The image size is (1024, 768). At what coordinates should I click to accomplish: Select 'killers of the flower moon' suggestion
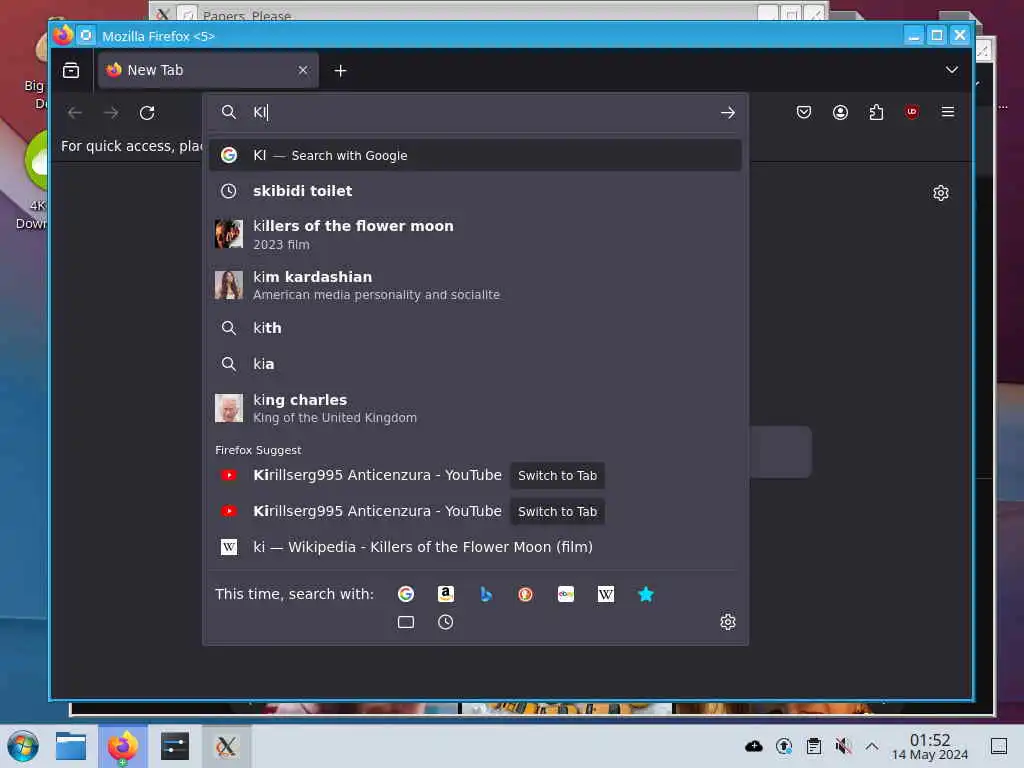pyautogui.click(x=475, y=234)
